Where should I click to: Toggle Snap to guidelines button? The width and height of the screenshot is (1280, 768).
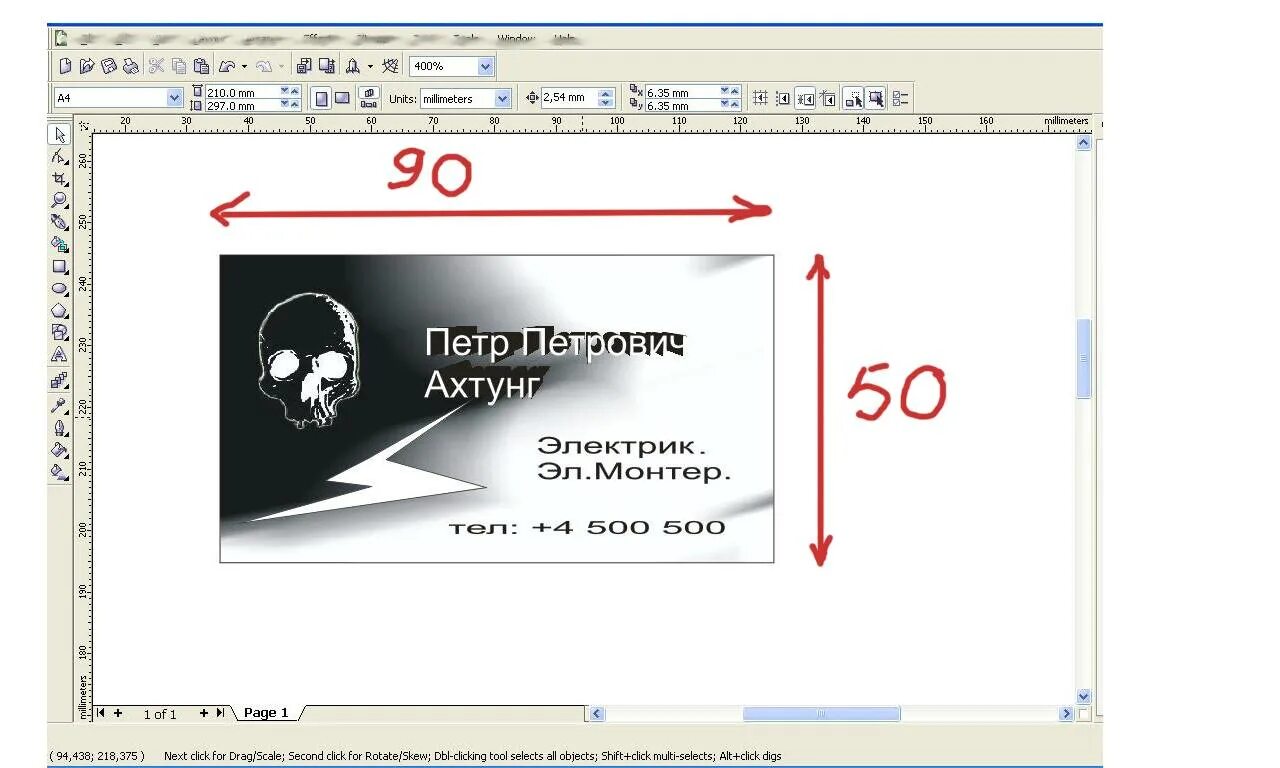point(783,98)
